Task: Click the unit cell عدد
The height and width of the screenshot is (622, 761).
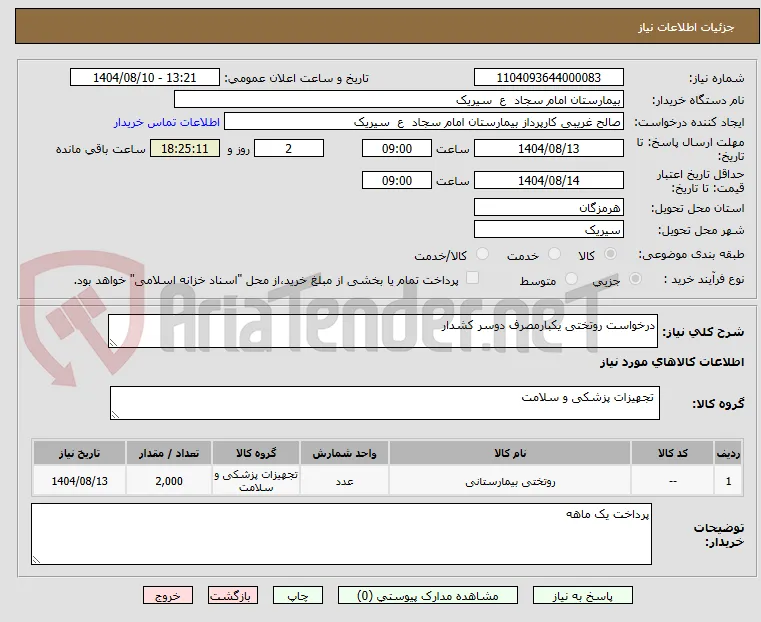Action: point(344,481)
